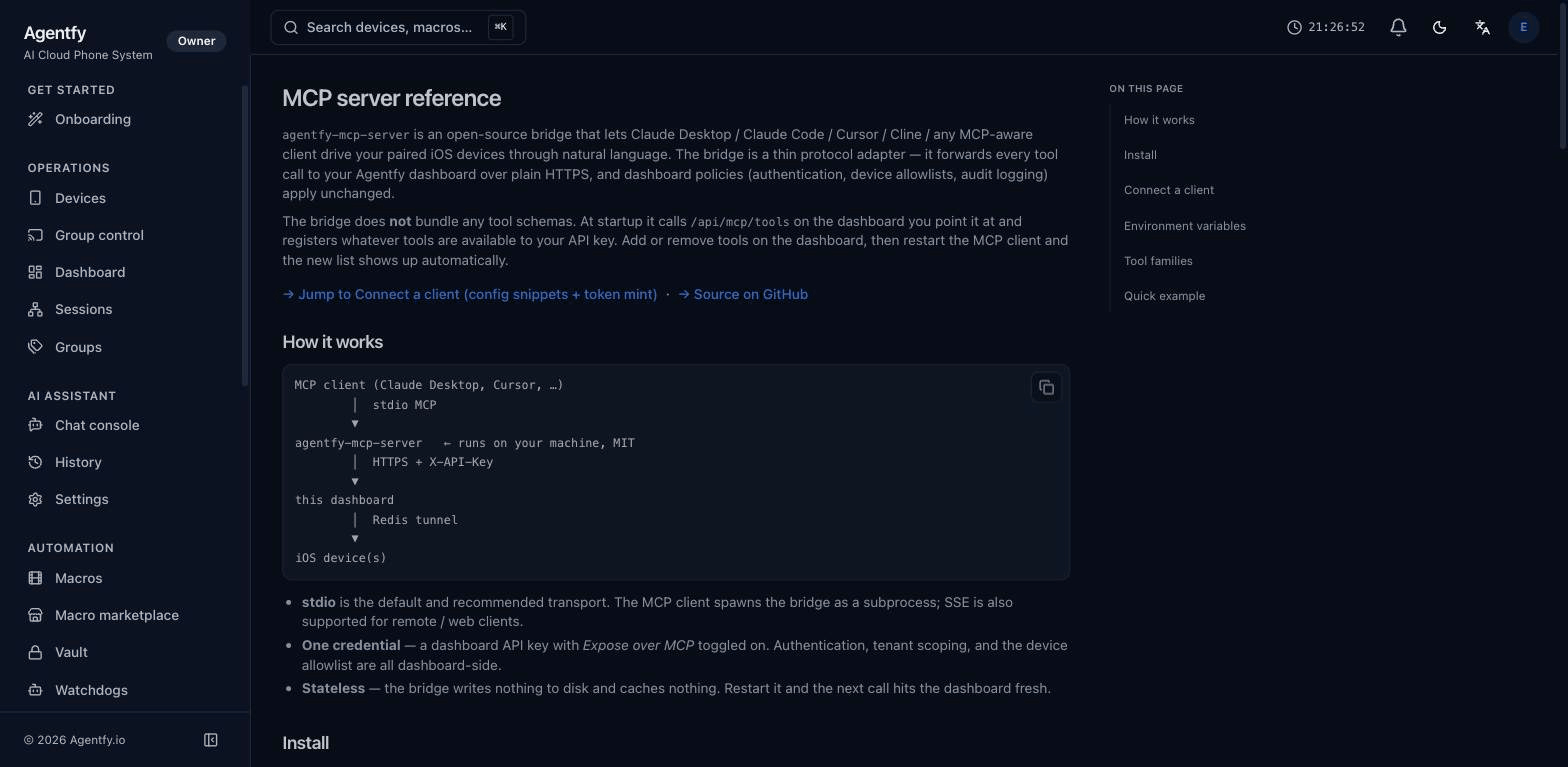Open notifications bell
The height and width of the screenshot is (767, 1568).
tap(1398, 27)
